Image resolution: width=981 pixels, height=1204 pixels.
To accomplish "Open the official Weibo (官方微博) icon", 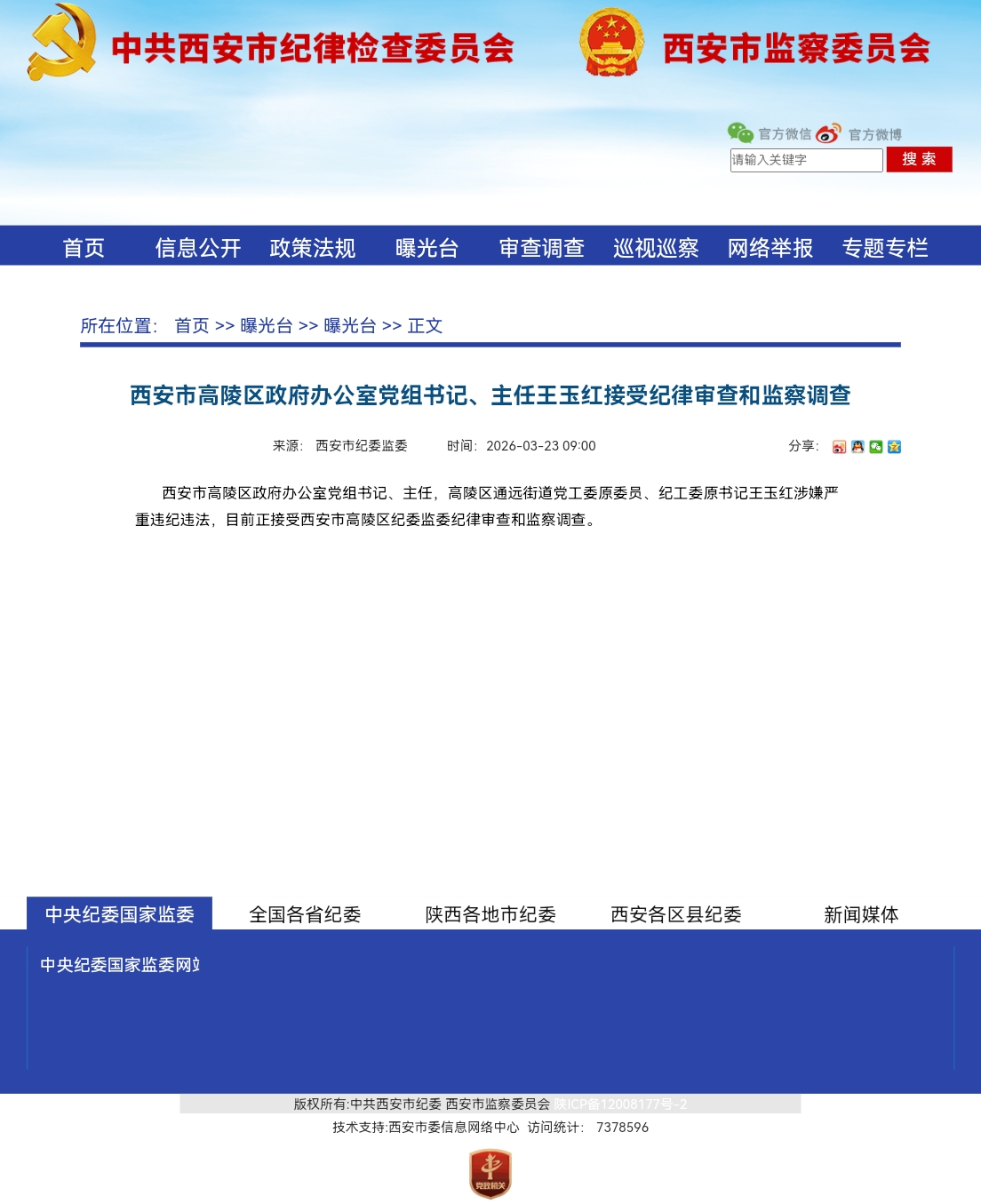I will pyautogui.click(x=828, y=133).
